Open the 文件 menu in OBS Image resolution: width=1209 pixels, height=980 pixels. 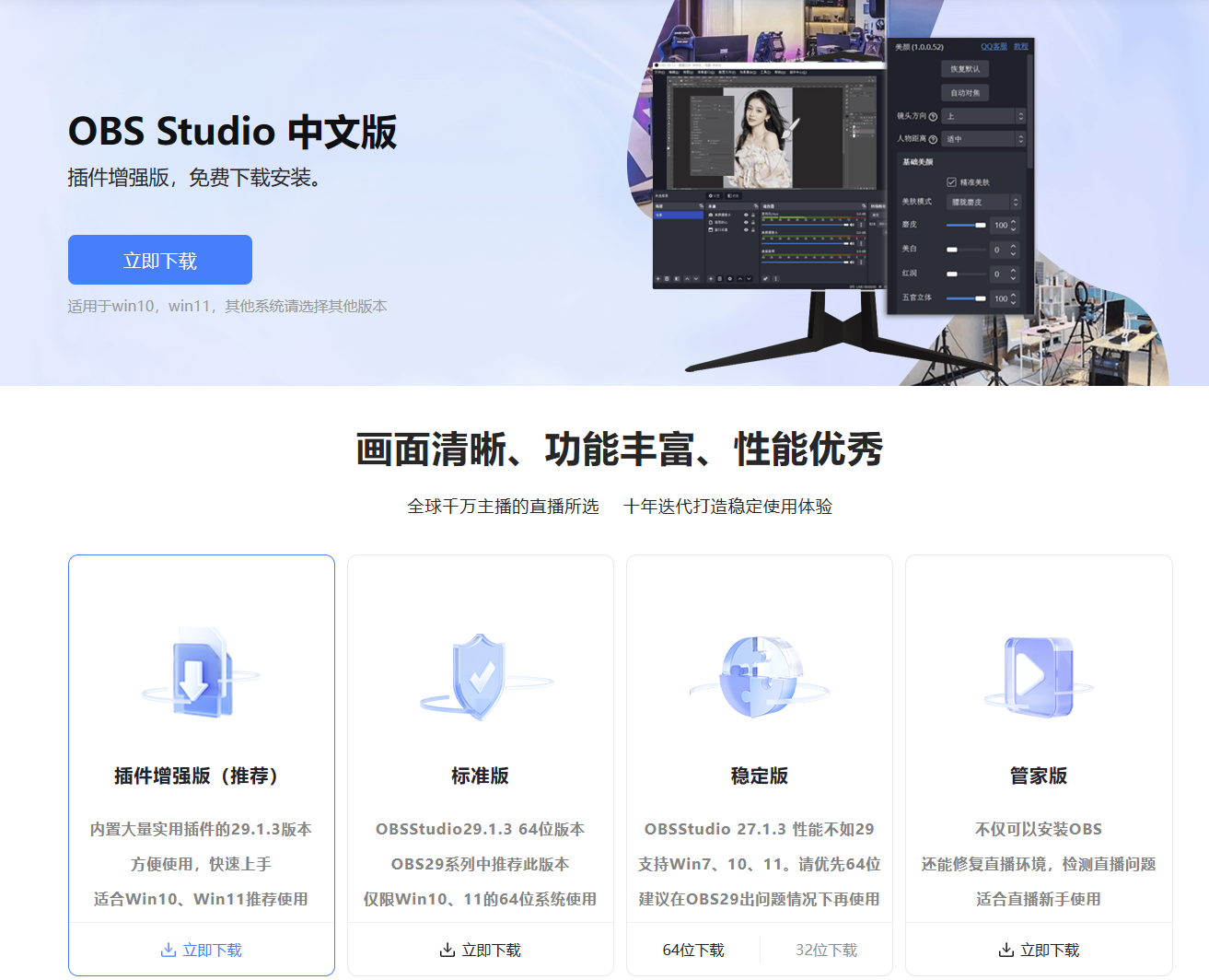click(x=659, y=72)
